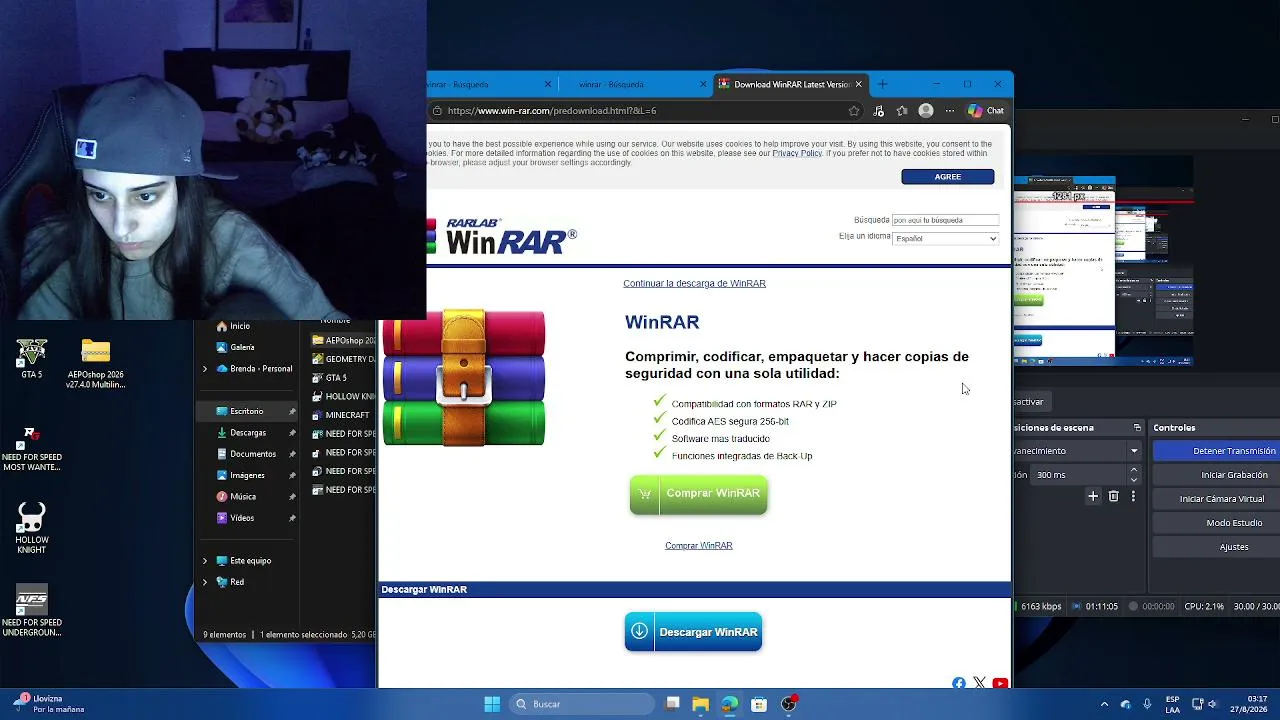Viewport: 1280px width, 720px height.
Task: Open Copilot Chat in the browser
Action: pos(986,111)
